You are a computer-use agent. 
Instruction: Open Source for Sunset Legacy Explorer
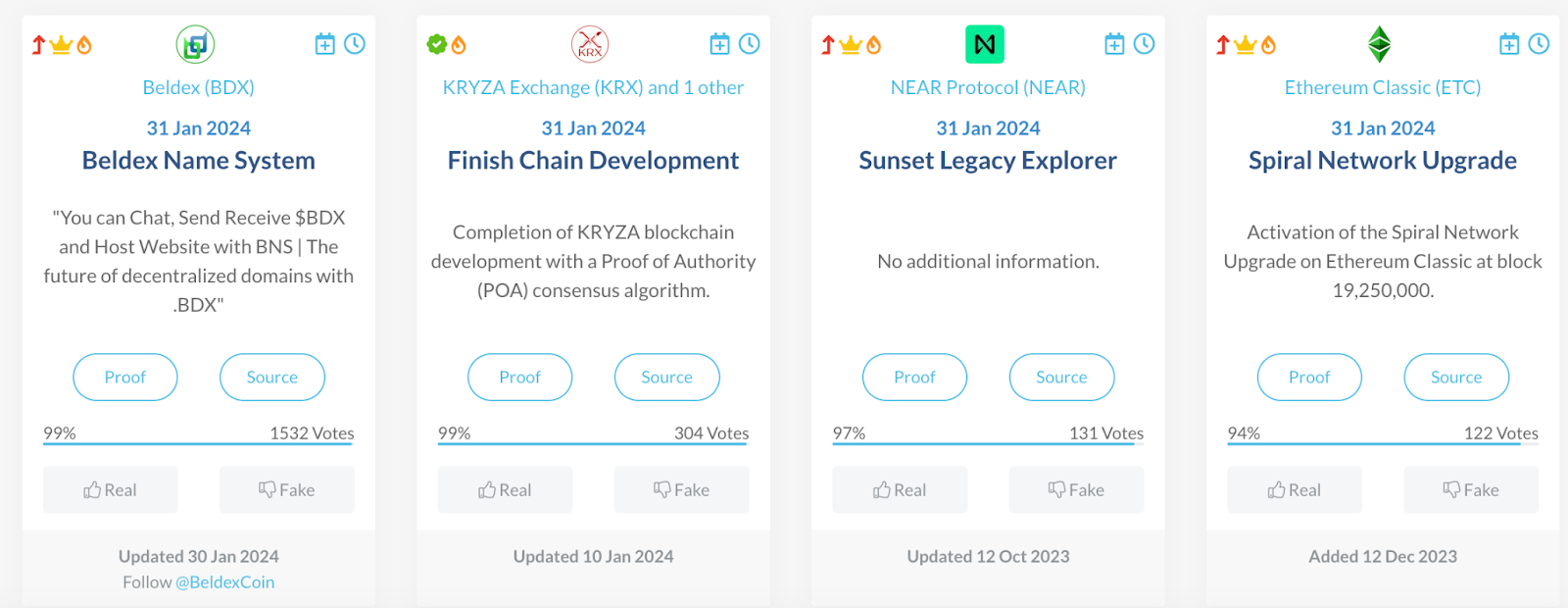point(1062,377)
